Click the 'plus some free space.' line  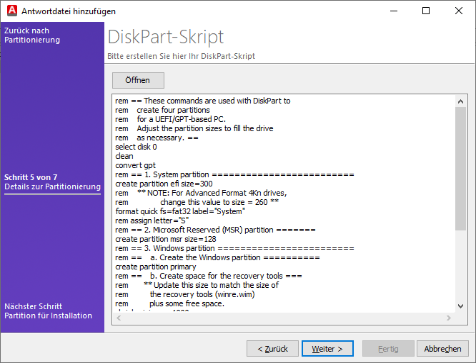(170, 304)
